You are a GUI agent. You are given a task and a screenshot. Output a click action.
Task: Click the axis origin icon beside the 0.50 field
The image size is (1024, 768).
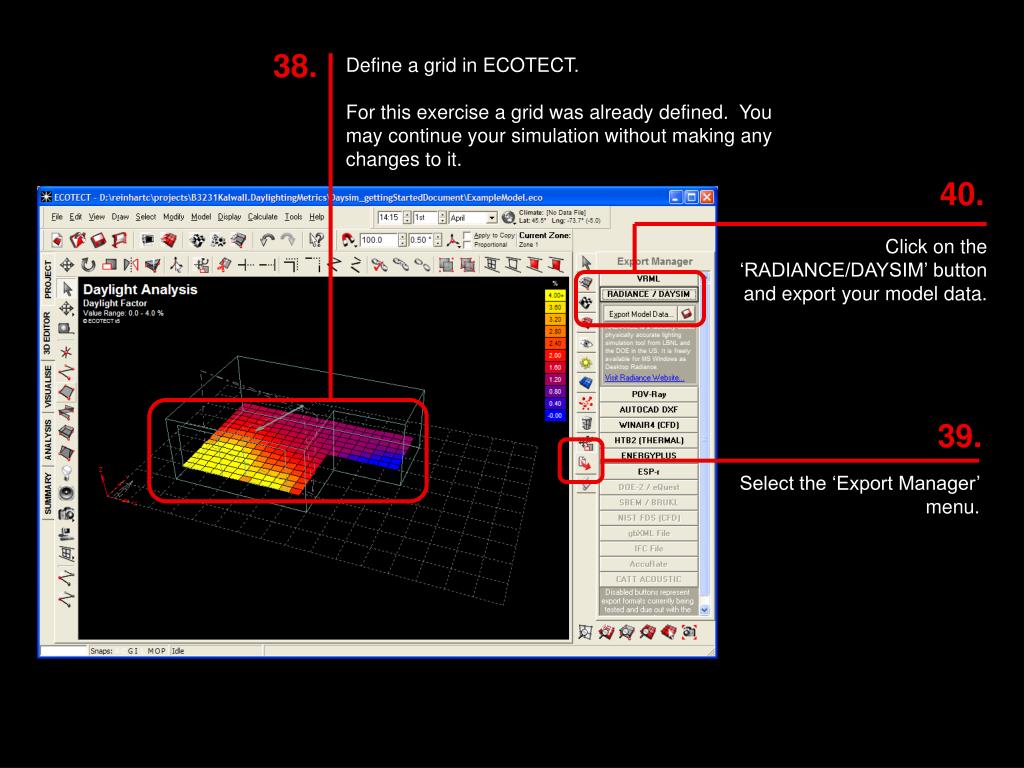453,240
